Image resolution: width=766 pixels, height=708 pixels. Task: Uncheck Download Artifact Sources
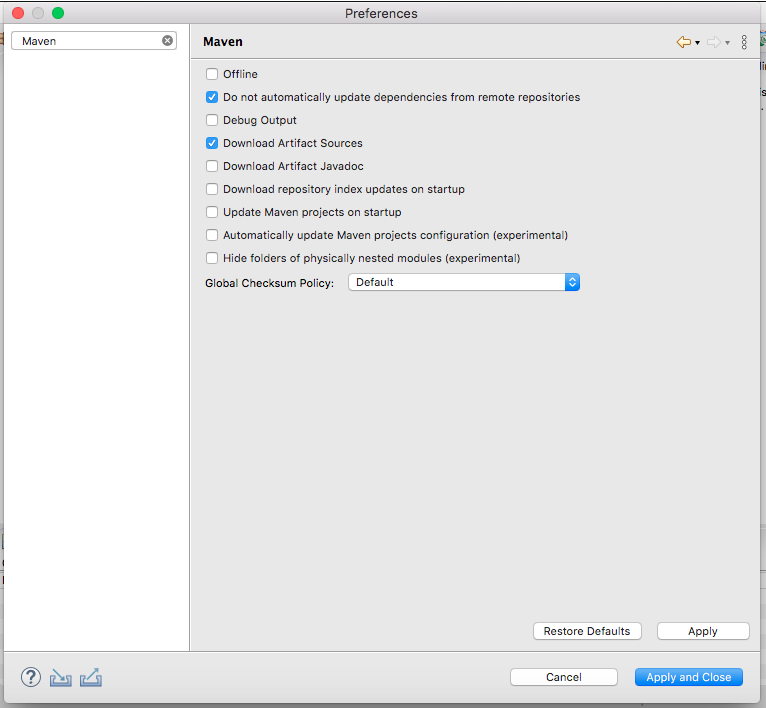tap(212, 143)
